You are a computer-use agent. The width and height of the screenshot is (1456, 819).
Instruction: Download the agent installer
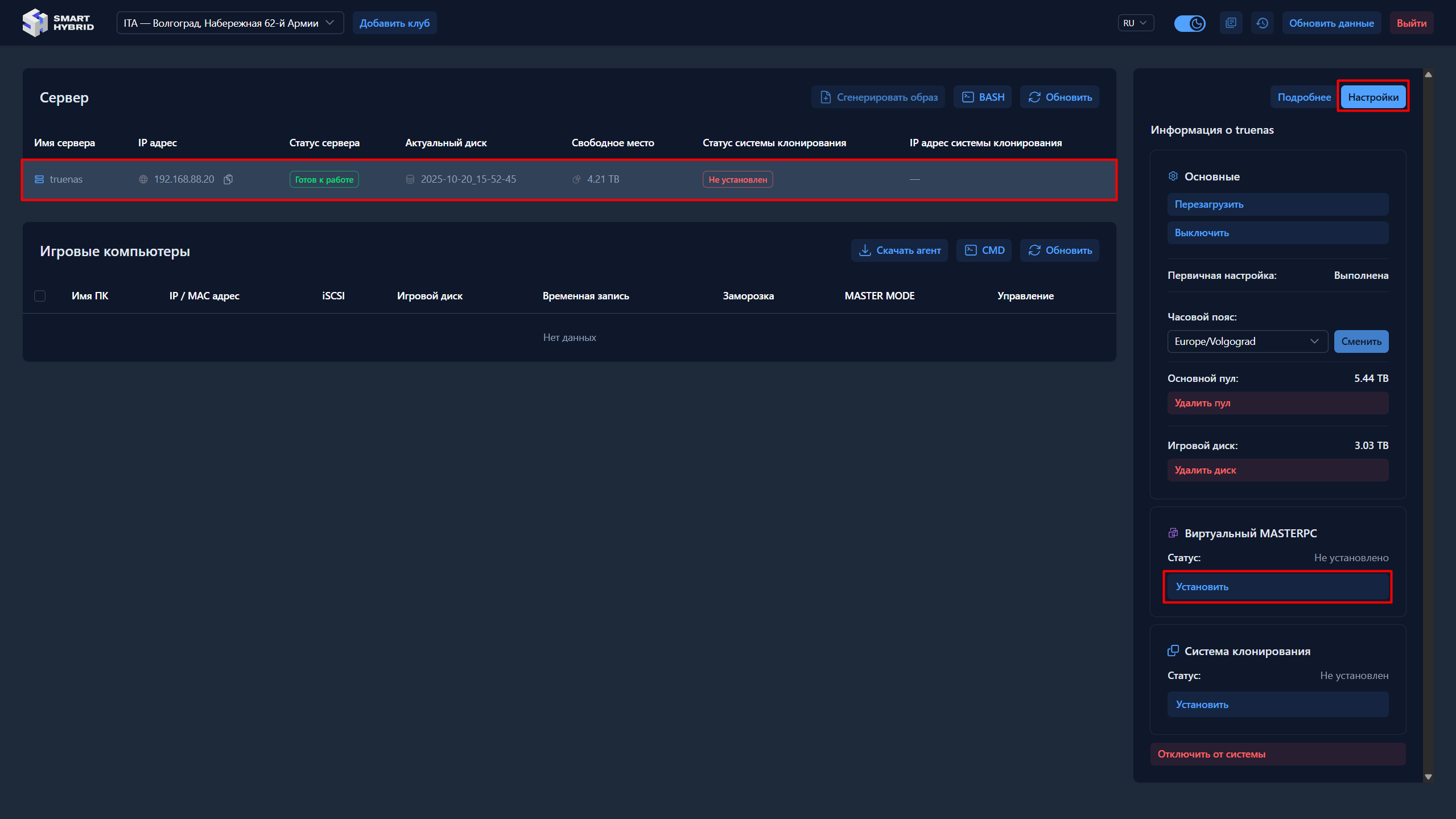coord(900,250)
